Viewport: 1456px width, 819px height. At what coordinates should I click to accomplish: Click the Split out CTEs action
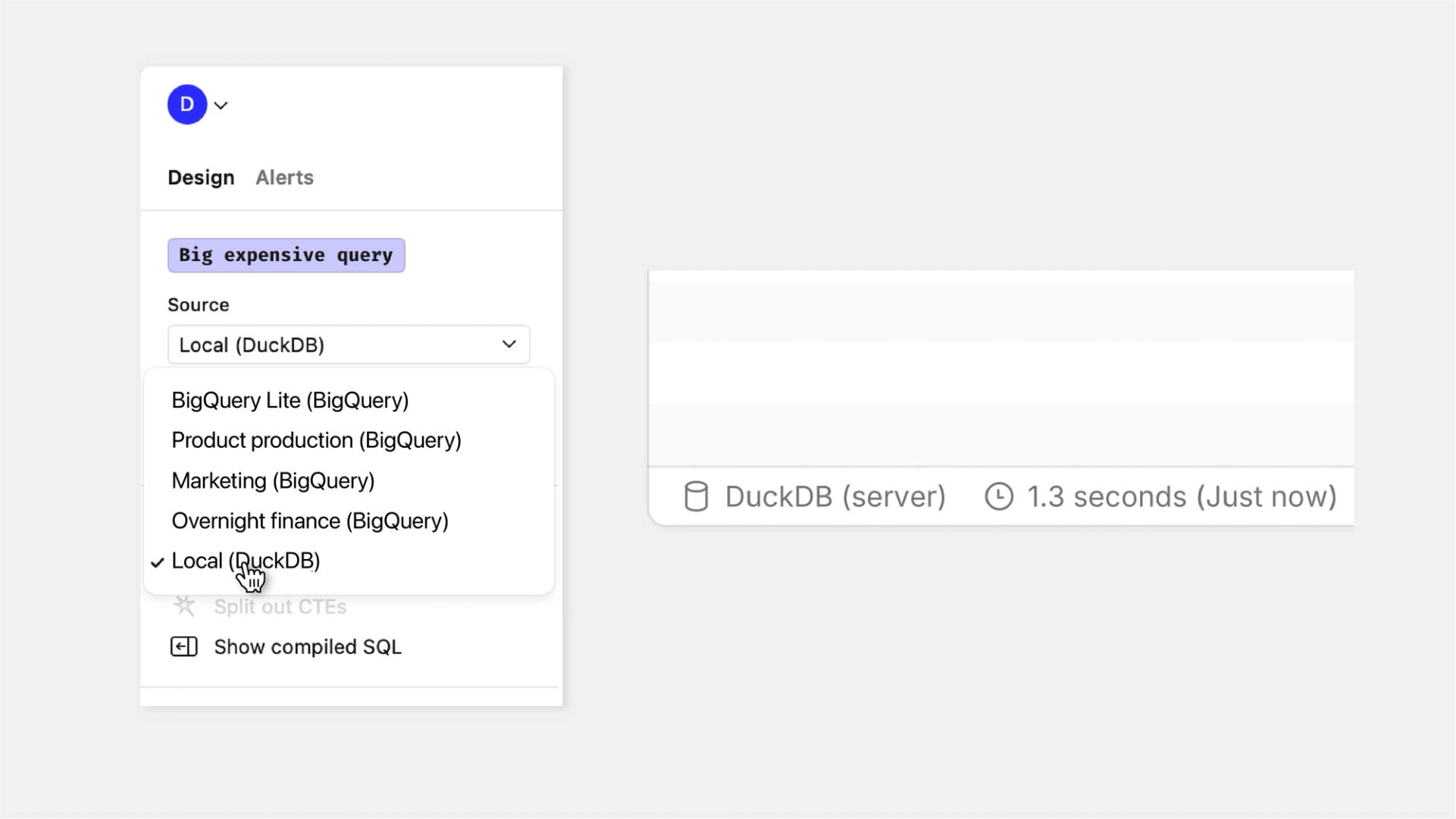280,607
